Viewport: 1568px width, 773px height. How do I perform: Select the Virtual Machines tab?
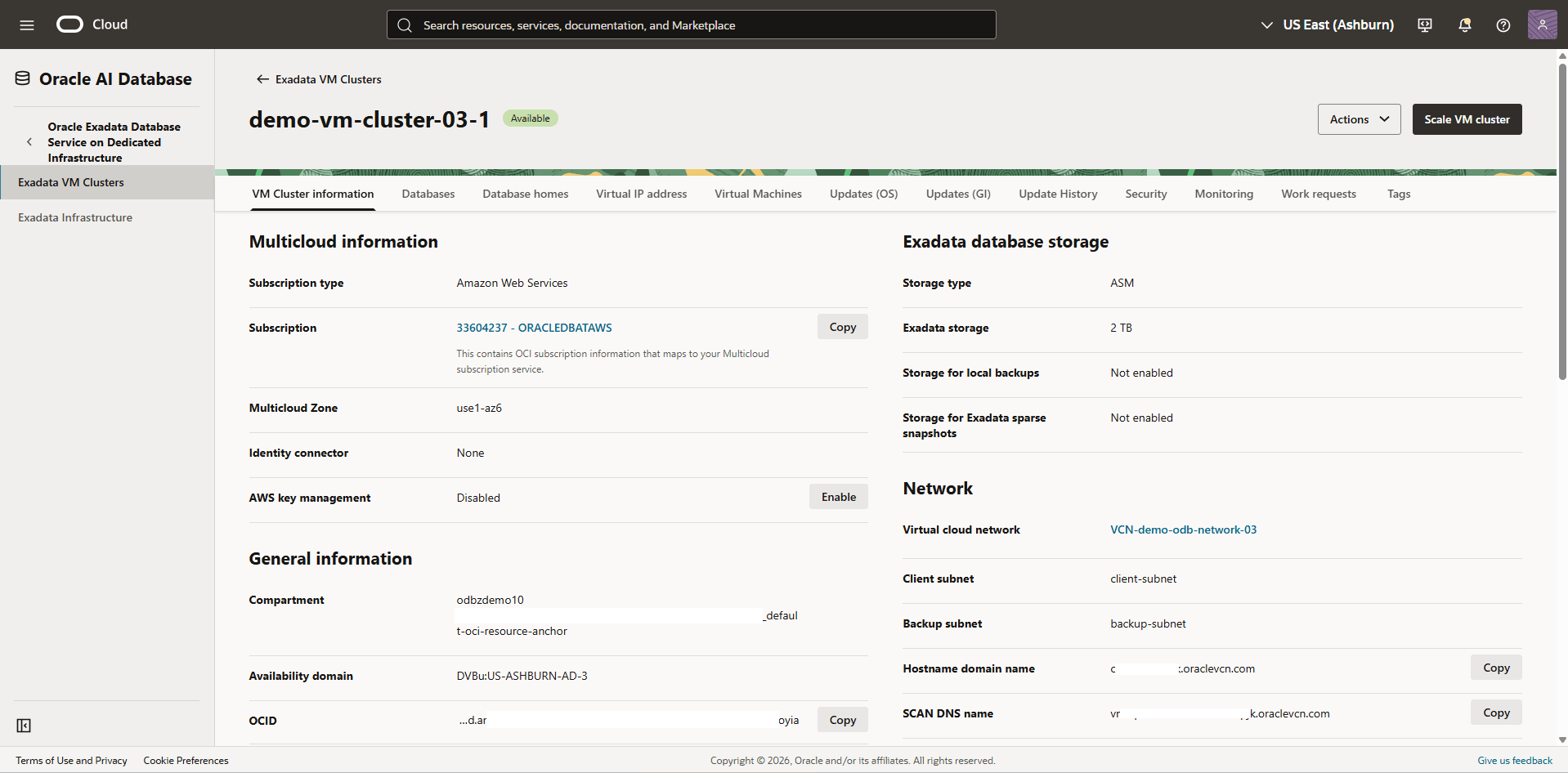(x=759, y=194)
